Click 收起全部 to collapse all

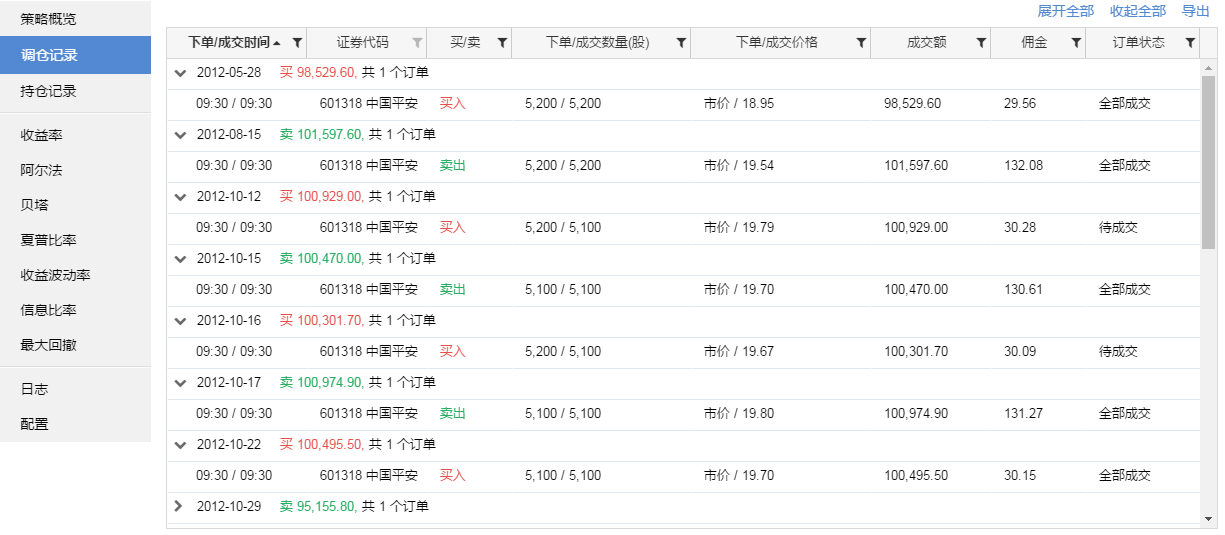(1137, 11)
